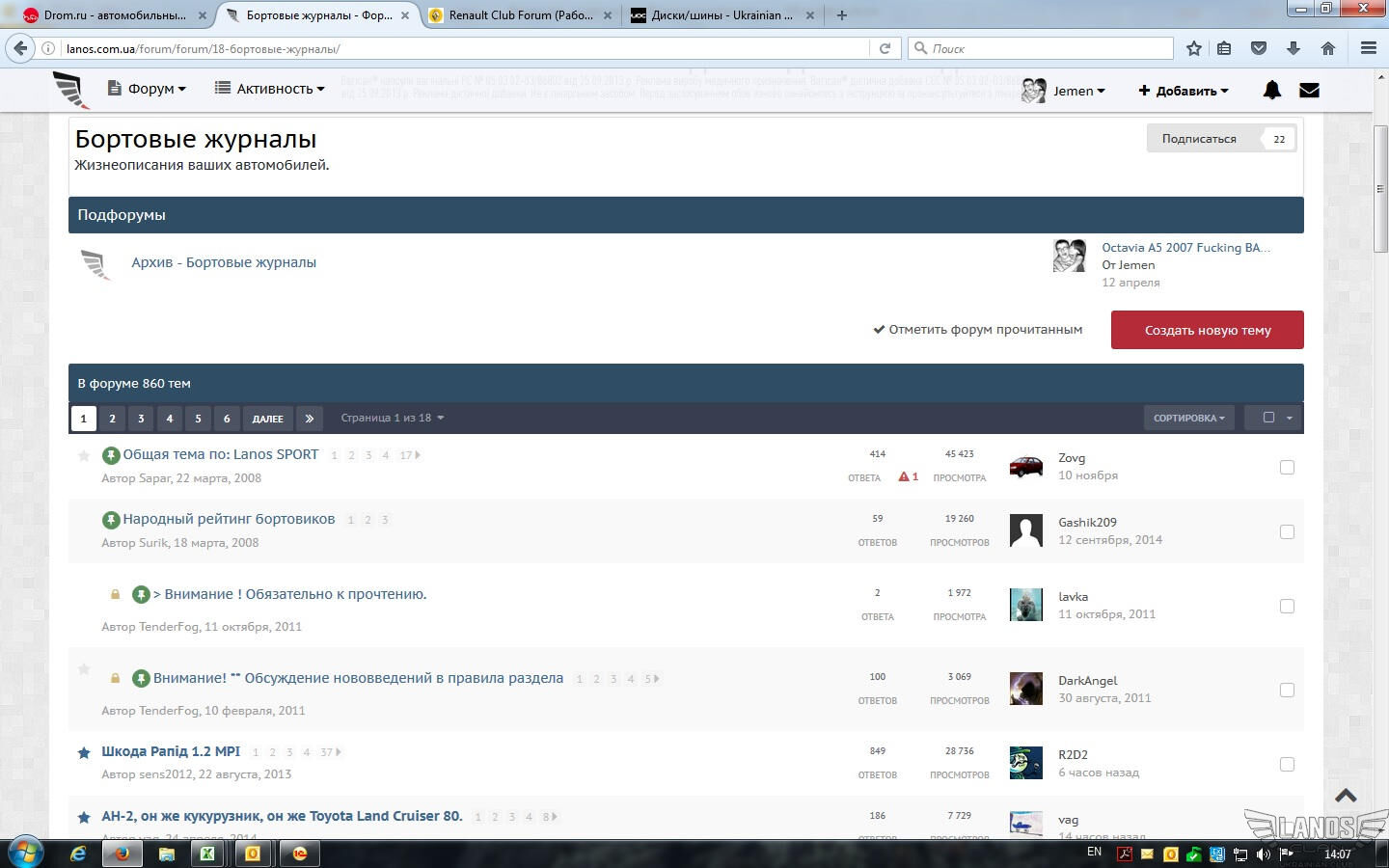Go to page 6 of the topic list
The height and width of the screenshot is (868, 1389).
227,419
